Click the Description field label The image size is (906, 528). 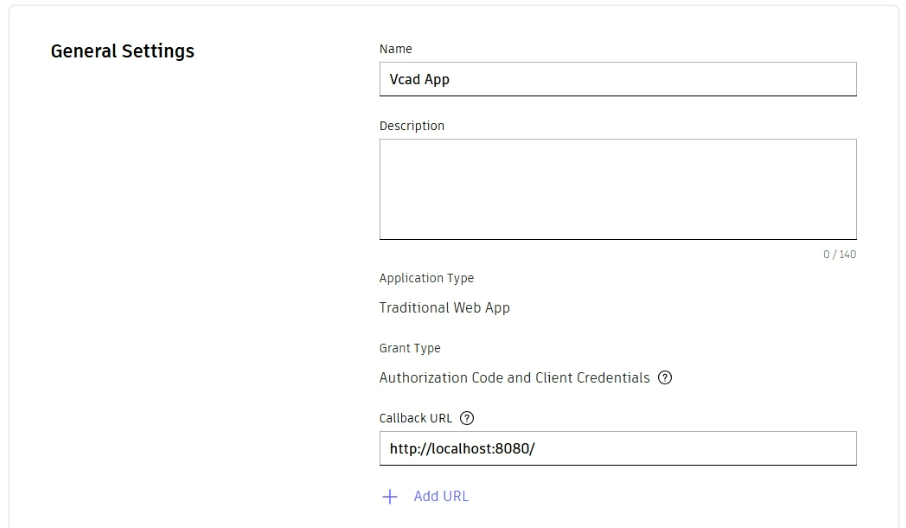click(x=412, y=126)
